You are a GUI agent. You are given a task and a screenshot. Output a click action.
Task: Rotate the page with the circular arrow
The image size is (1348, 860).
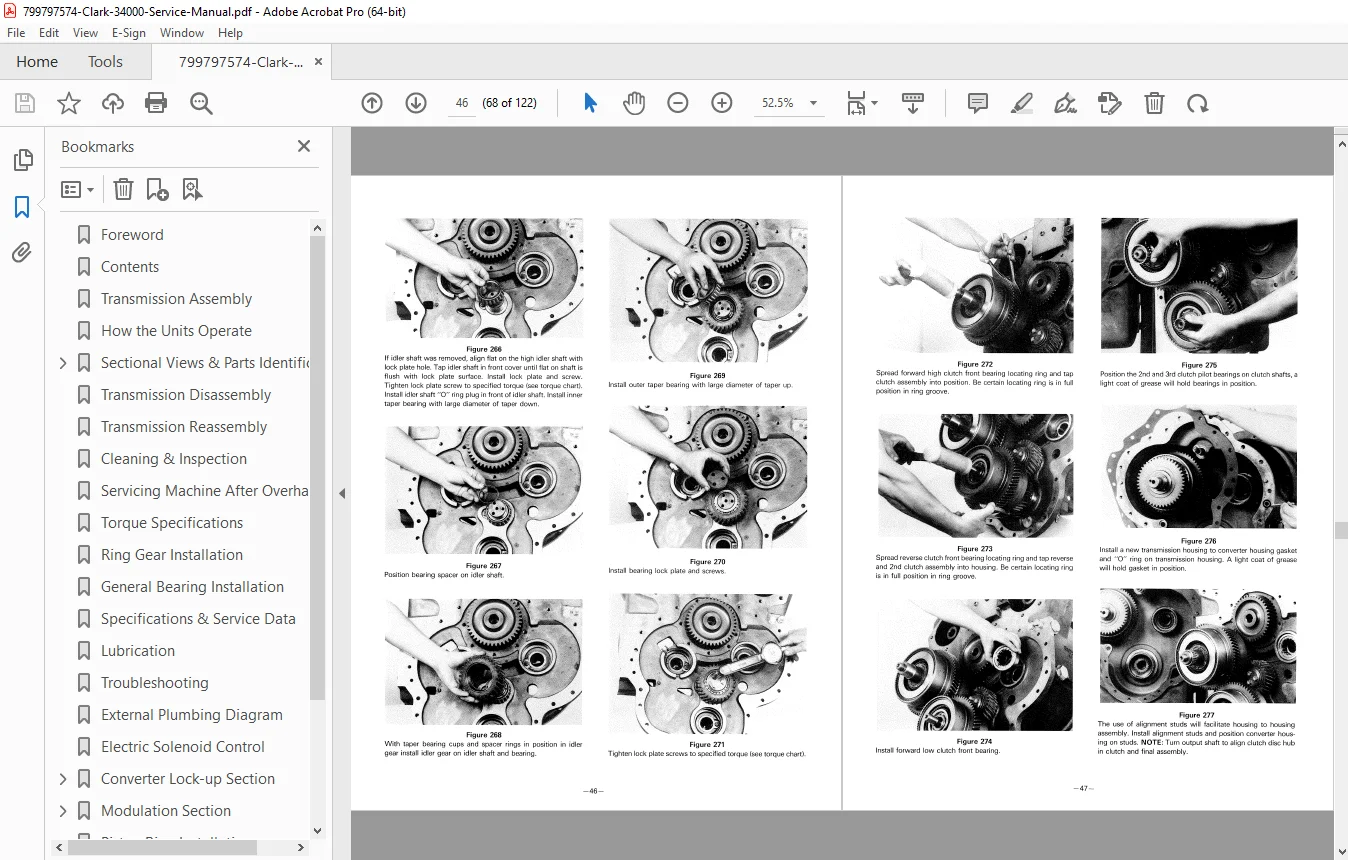1198,103
